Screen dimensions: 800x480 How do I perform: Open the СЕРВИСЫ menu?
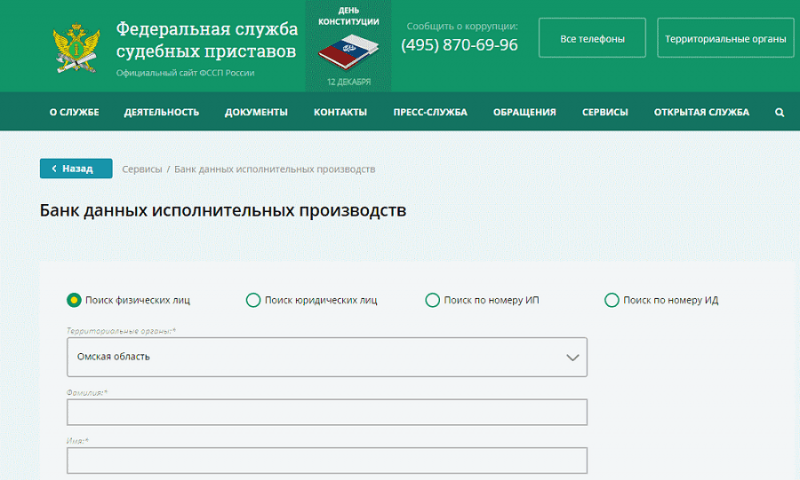[605, 112]
